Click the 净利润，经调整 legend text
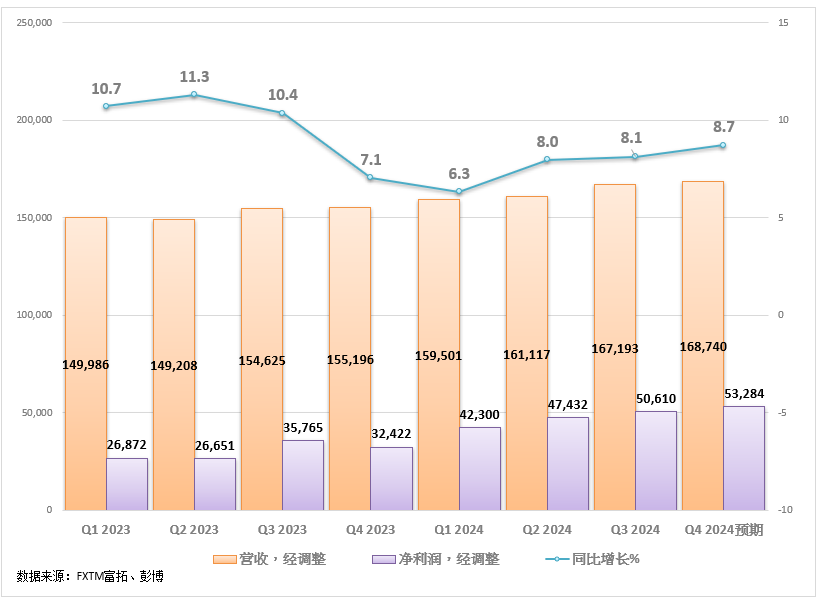Image resolution: width=821 pixels, height=608 pixels. click(449, 559)
